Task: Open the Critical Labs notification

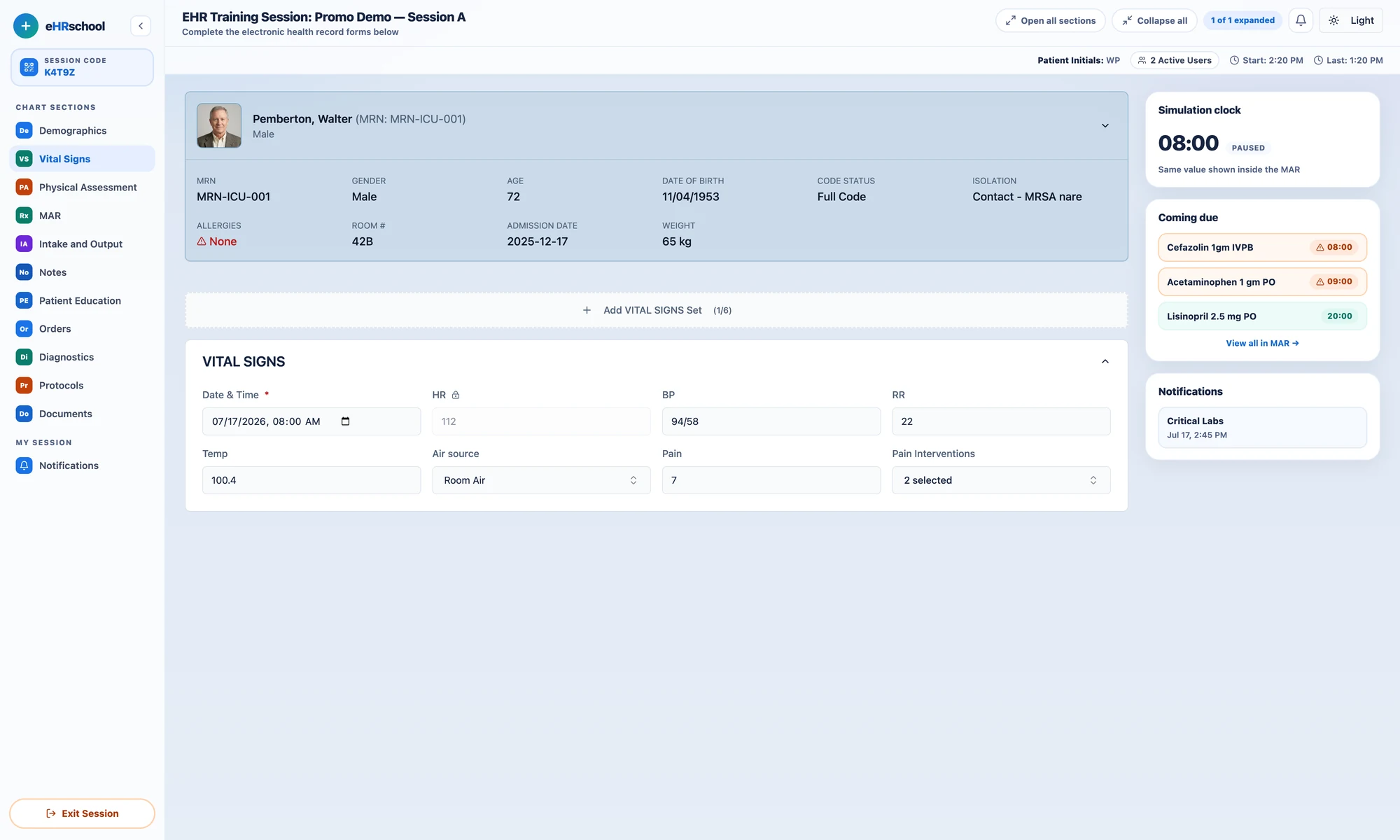Action: pyautogui.click(x=1262, y=427)
